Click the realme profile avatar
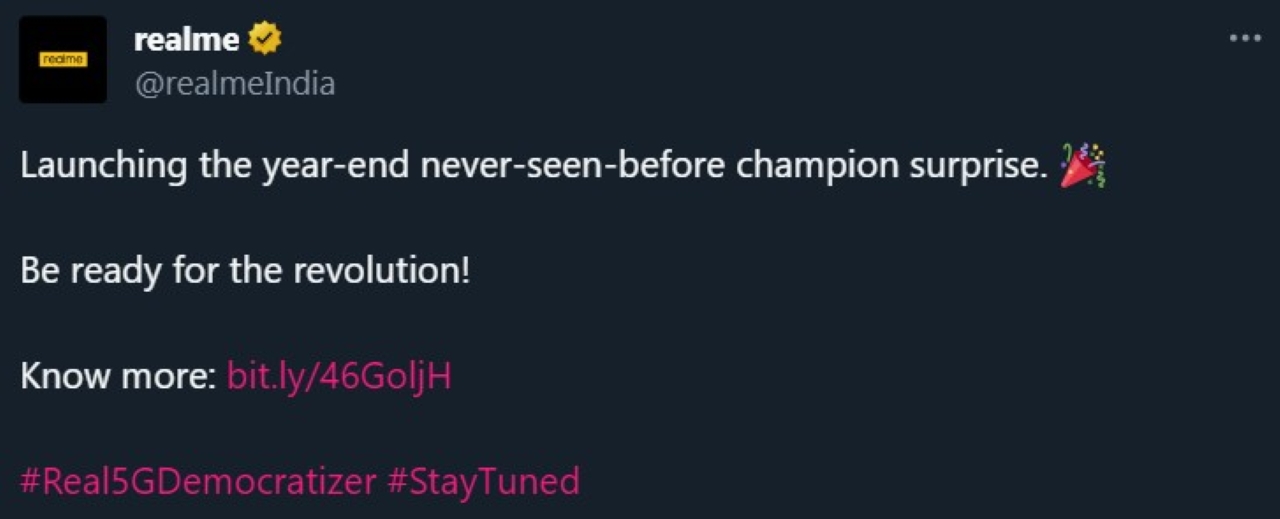 click(63, 60)
